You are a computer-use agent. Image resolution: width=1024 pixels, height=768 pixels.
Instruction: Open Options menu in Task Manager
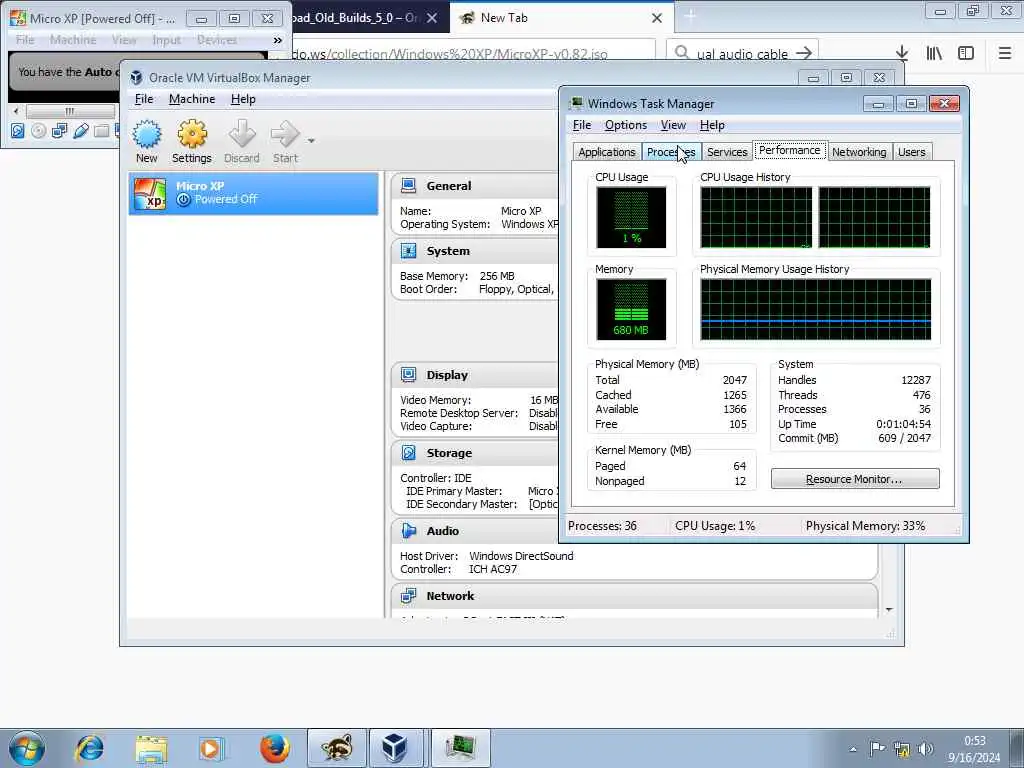click(626, 125)
